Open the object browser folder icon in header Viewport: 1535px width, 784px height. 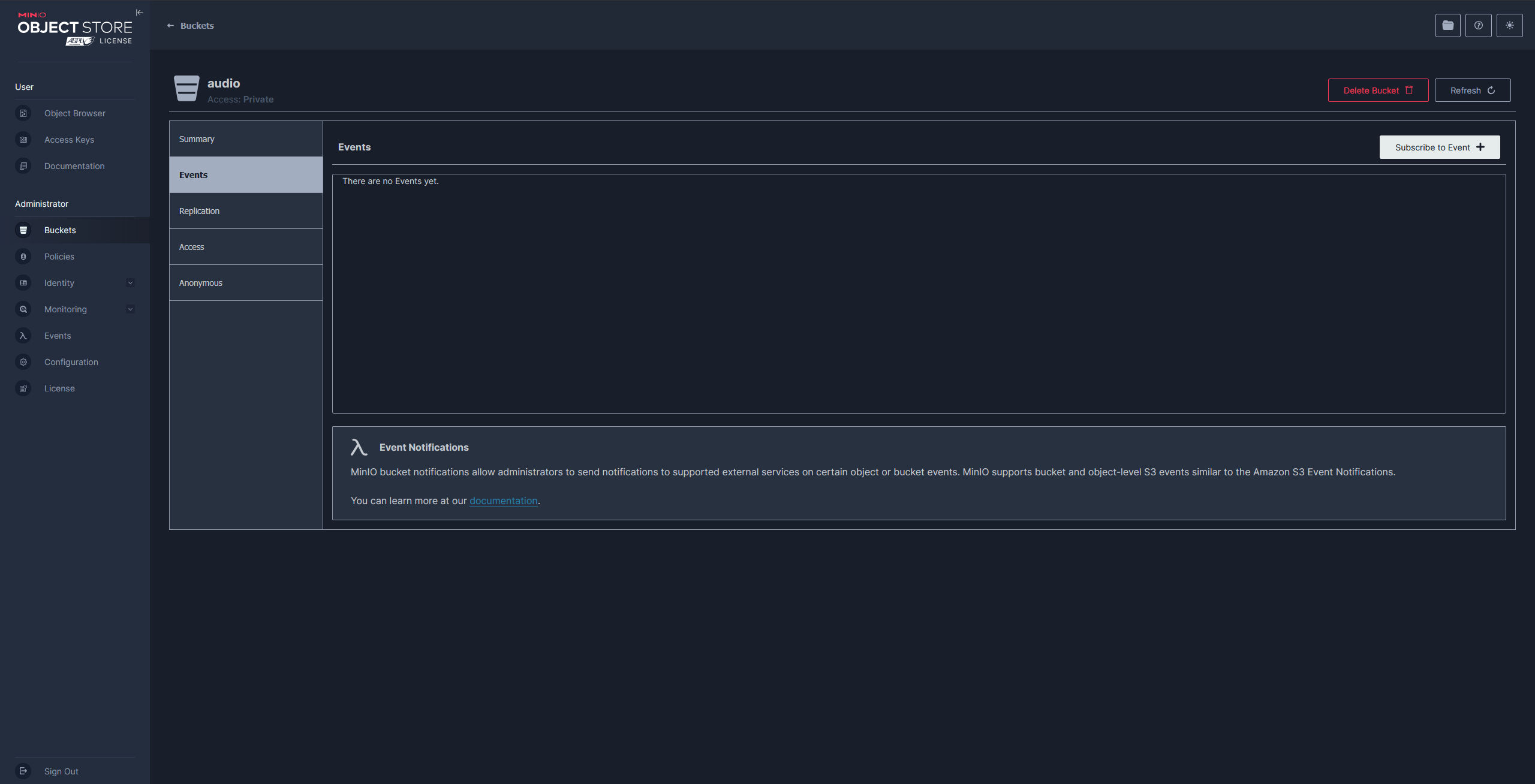pos(1447,25)
